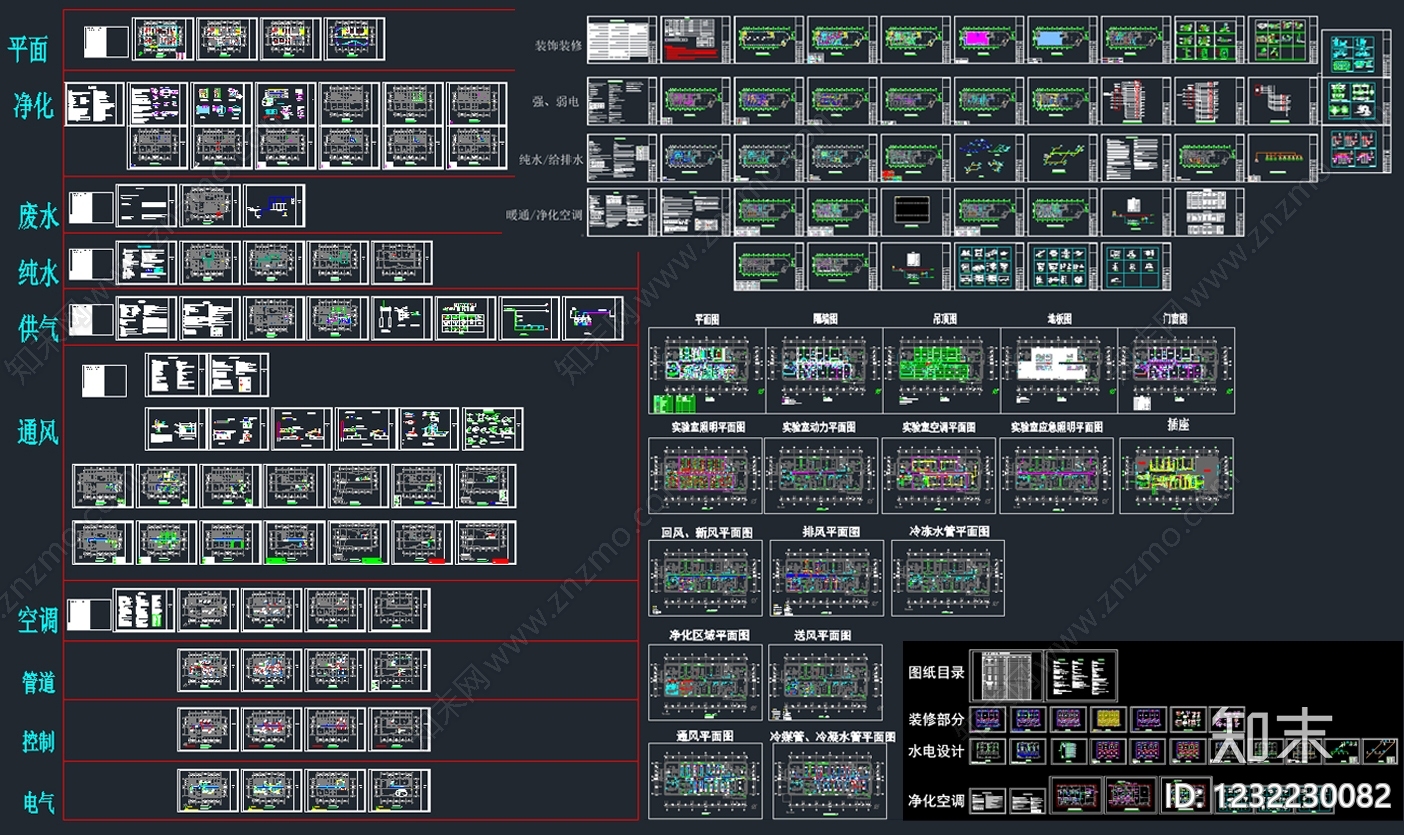Click the 门窗图 drawing title
Screen dimensions: 1404x835
coord(1176,319)
